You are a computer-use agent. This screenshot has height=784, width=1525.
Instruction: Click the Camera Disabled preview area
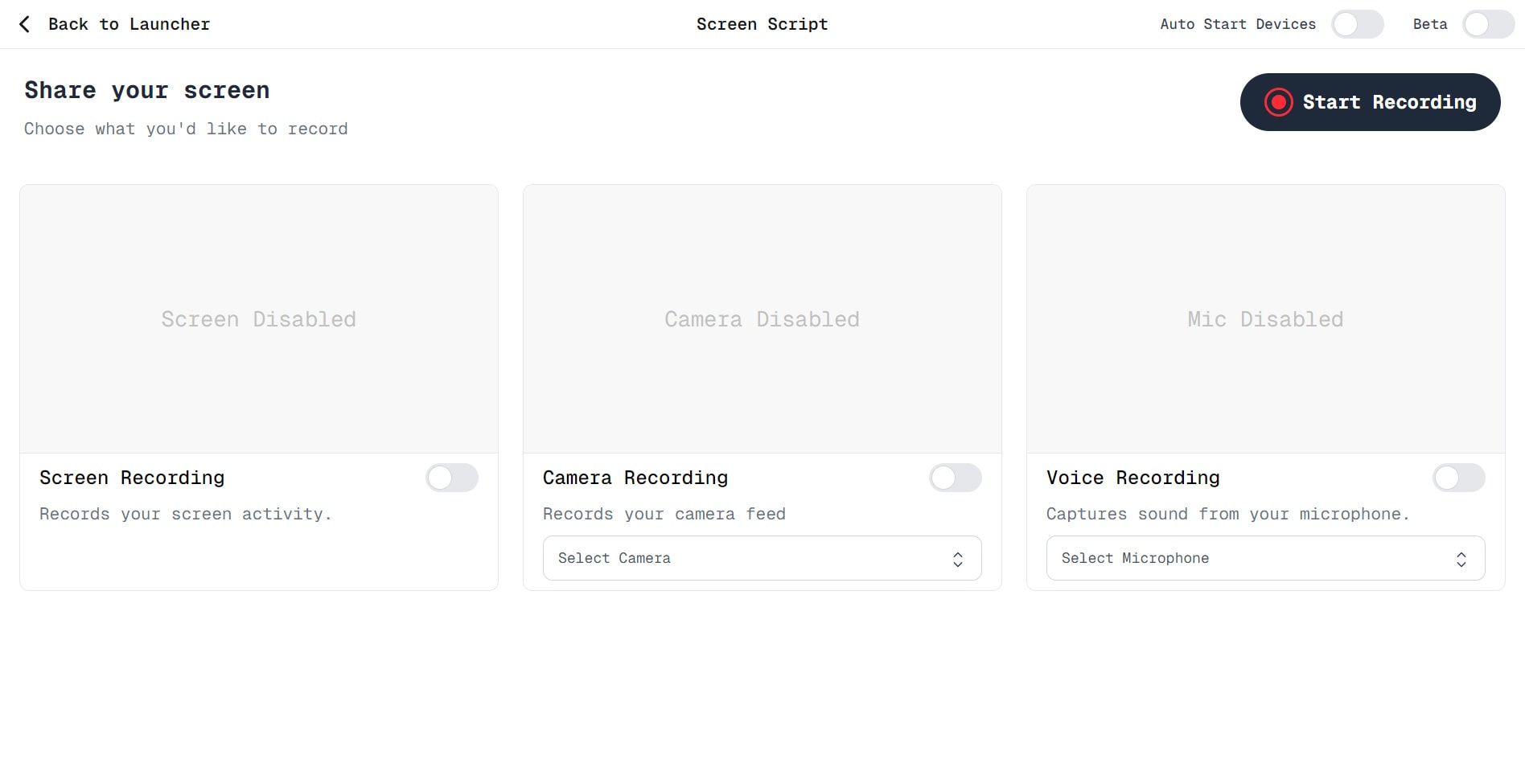[x=762, y=318]
